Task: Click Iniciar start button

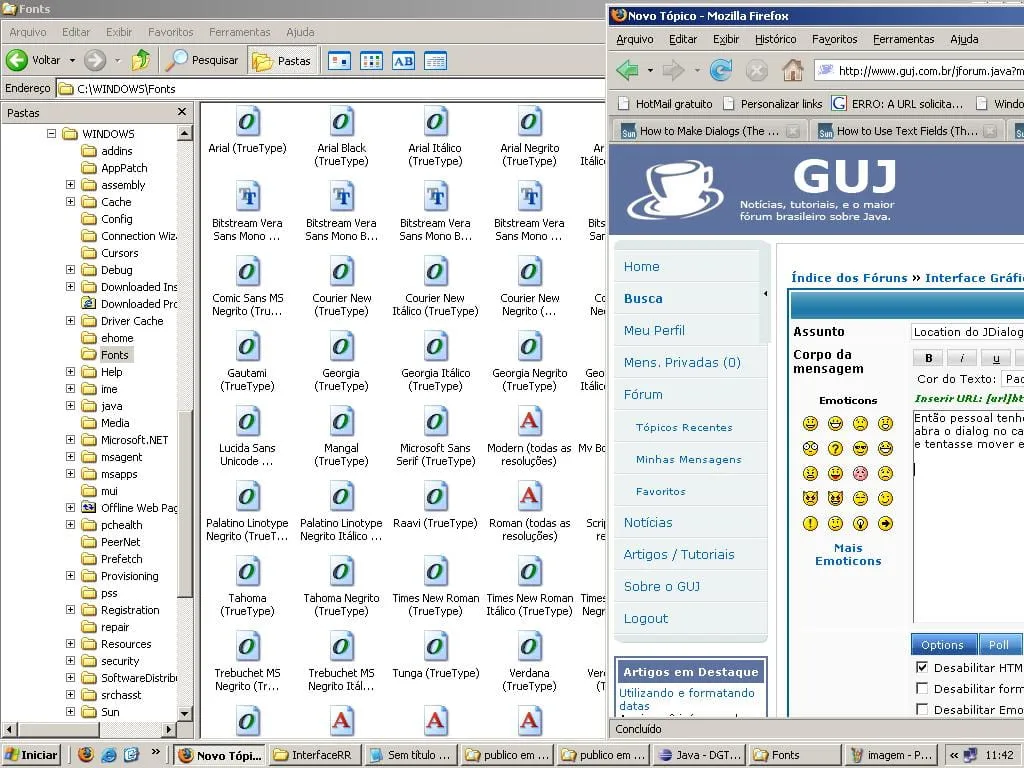Action: click(31, 755)
